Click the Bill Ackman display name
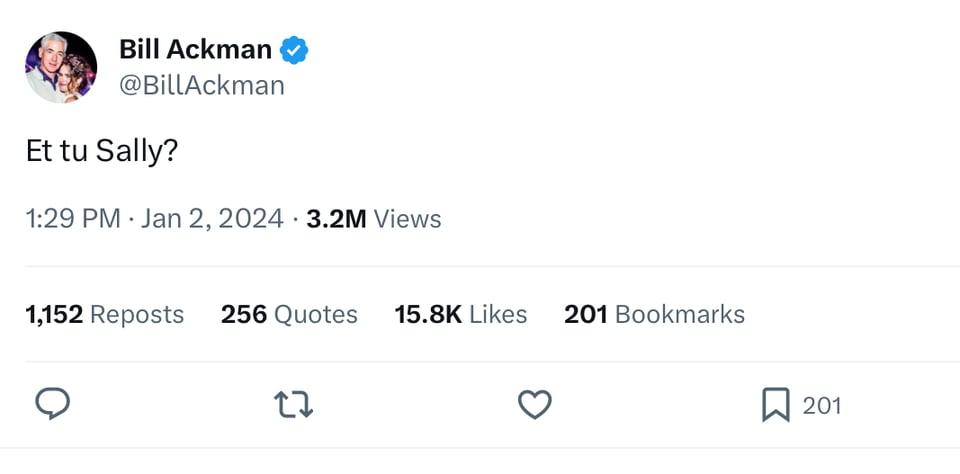Screen dimensions: 960x474 pyautogui.click(x=195, y=49)
